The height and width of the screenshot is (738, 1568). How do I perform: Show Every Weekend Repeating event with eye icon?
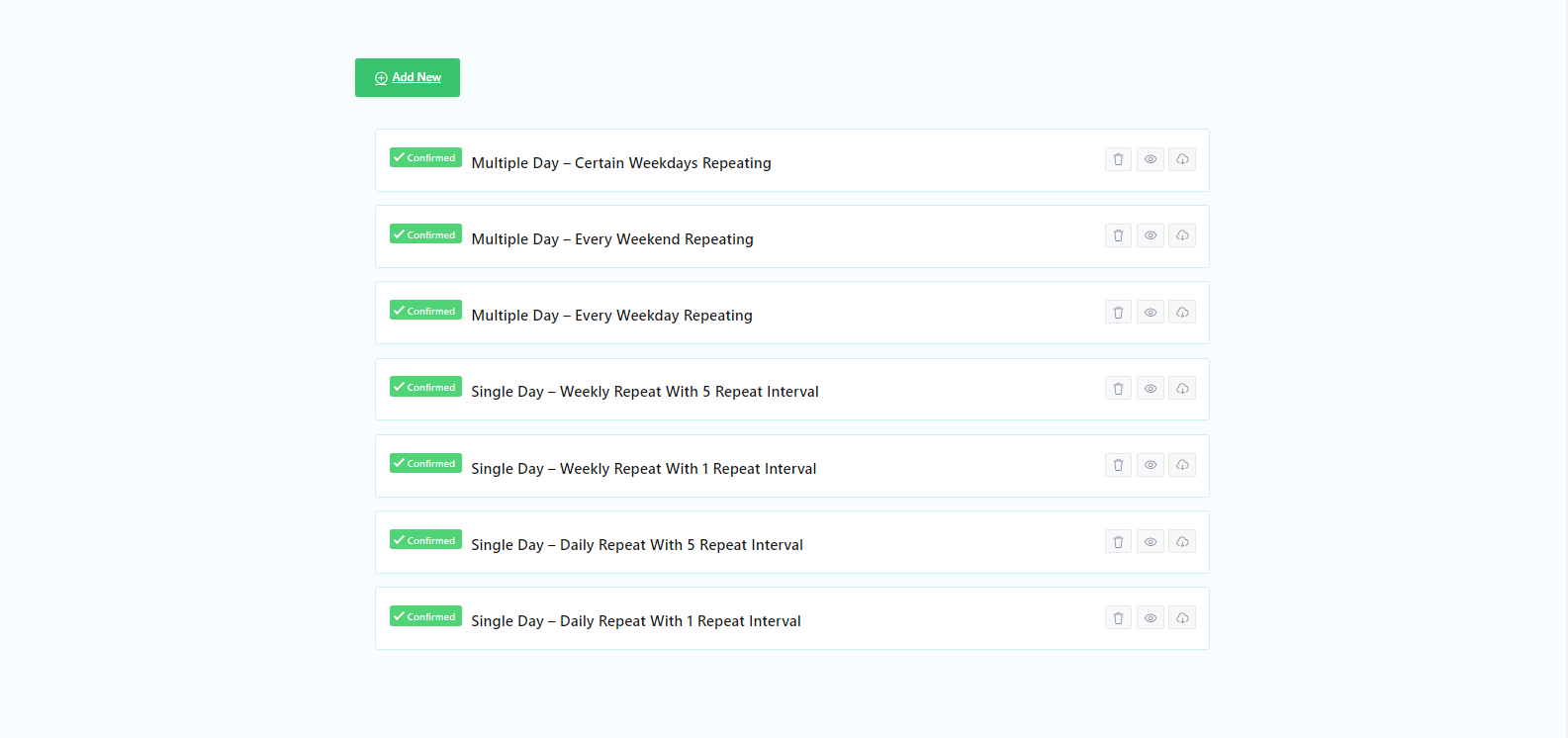click(x=1150, y=235)
